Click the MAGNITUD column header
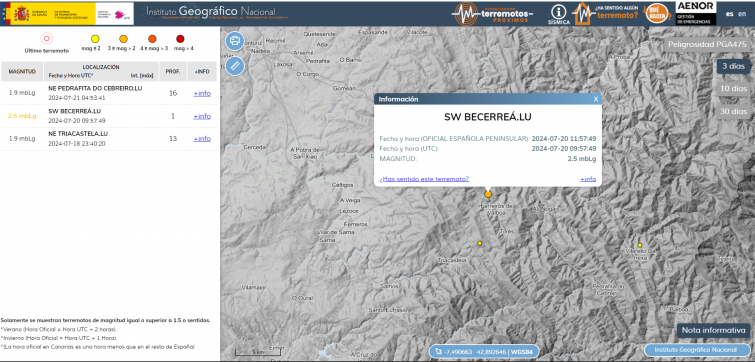Image resolution: width=755 pixels, height=362 pixels. (22, 71)
